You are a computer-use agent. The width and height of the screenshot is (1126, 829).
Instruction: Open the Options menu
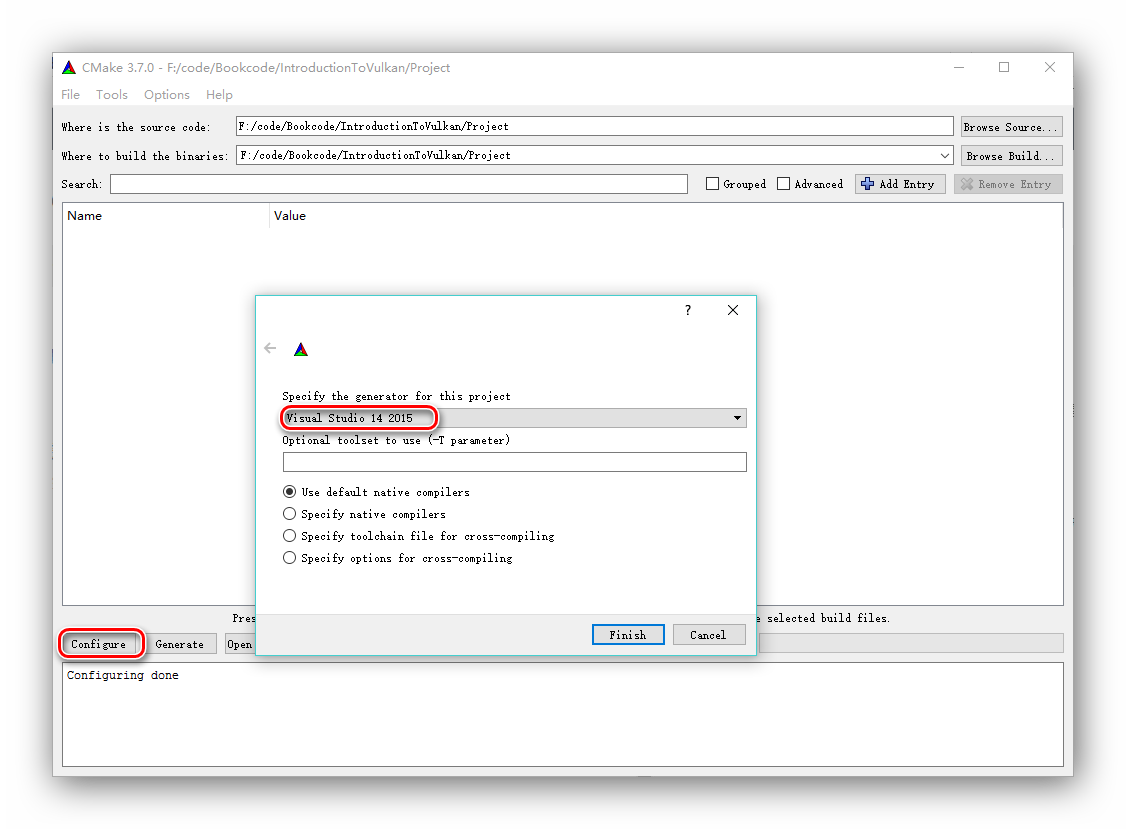[167, 95]
